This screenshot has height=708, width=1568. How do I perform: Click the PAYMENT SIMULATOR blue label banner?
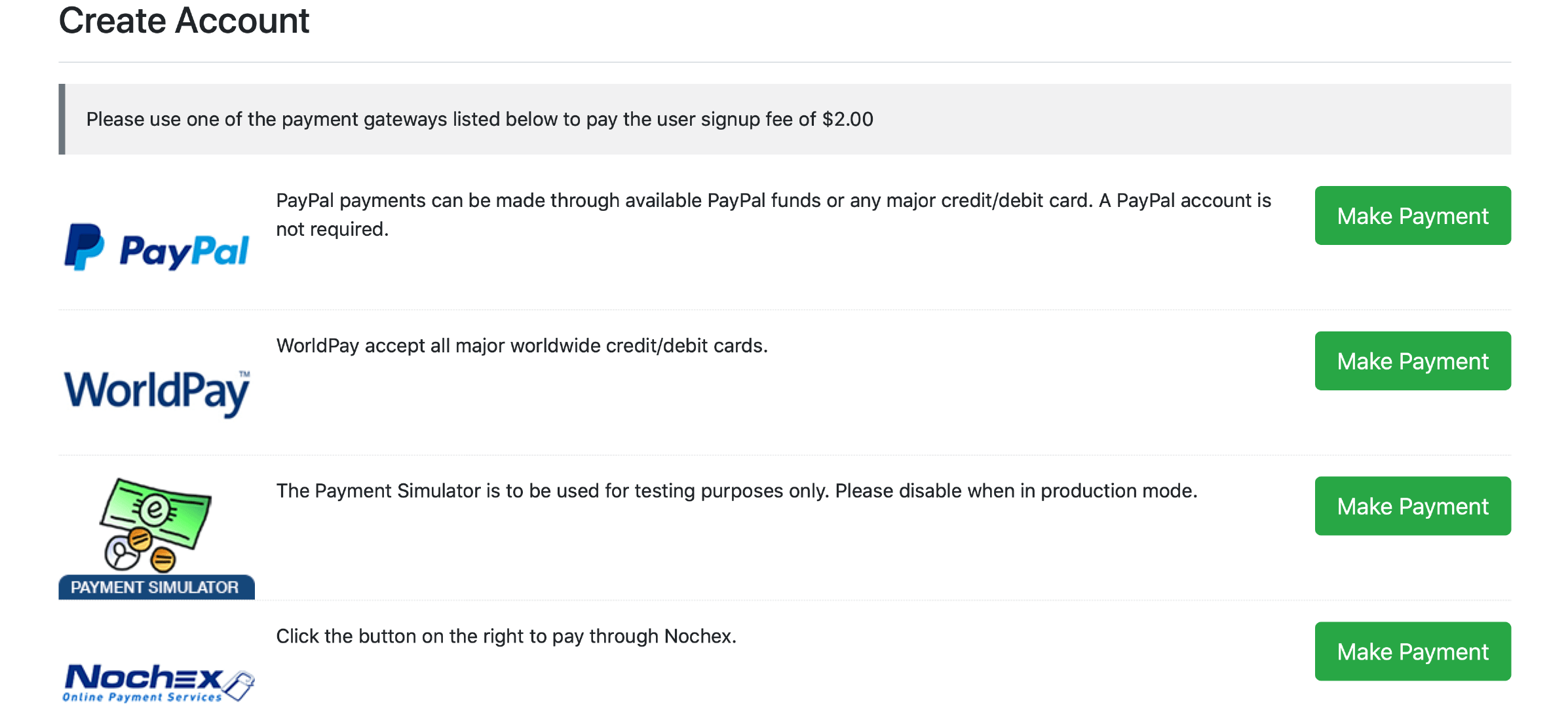pyautogui.click(x=156, y=587)
